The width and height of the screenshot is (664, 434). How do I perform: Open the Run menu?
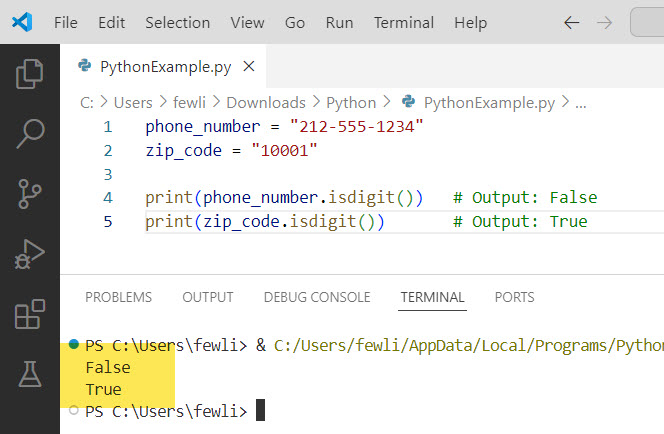(339, 22)
